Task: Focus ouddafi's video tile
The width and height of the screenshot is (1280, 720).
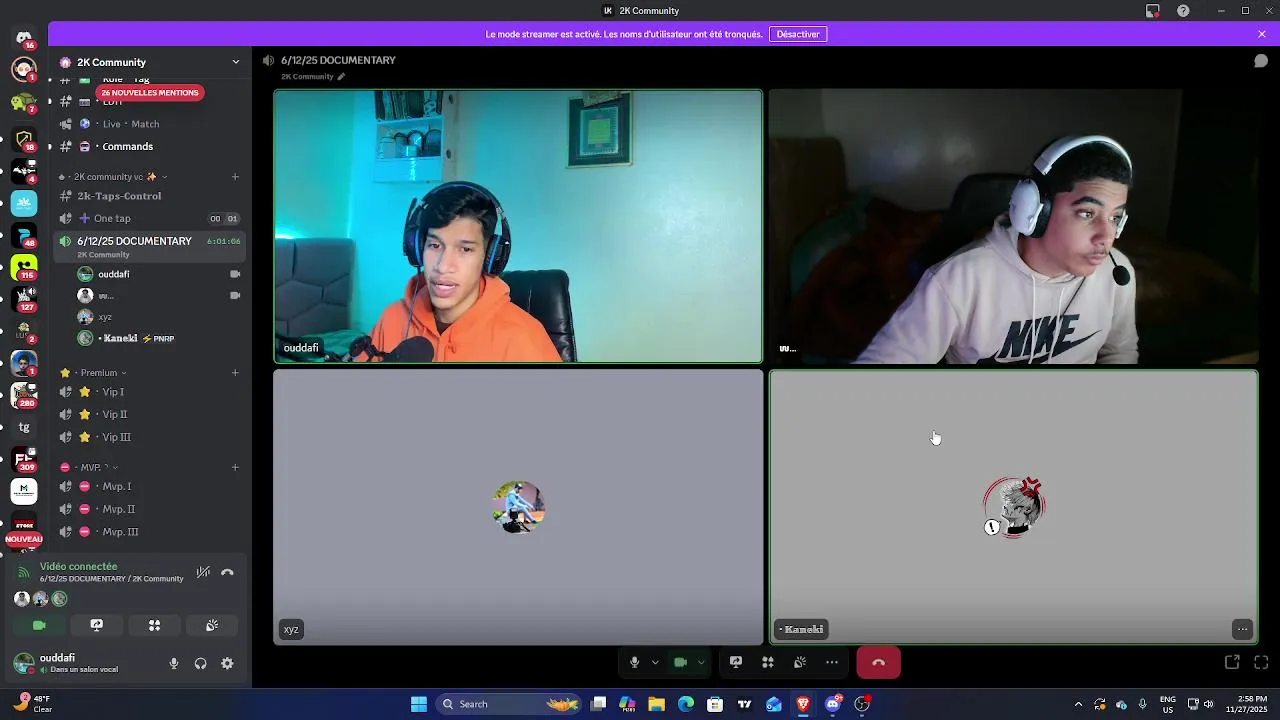Action: [518, 227]
